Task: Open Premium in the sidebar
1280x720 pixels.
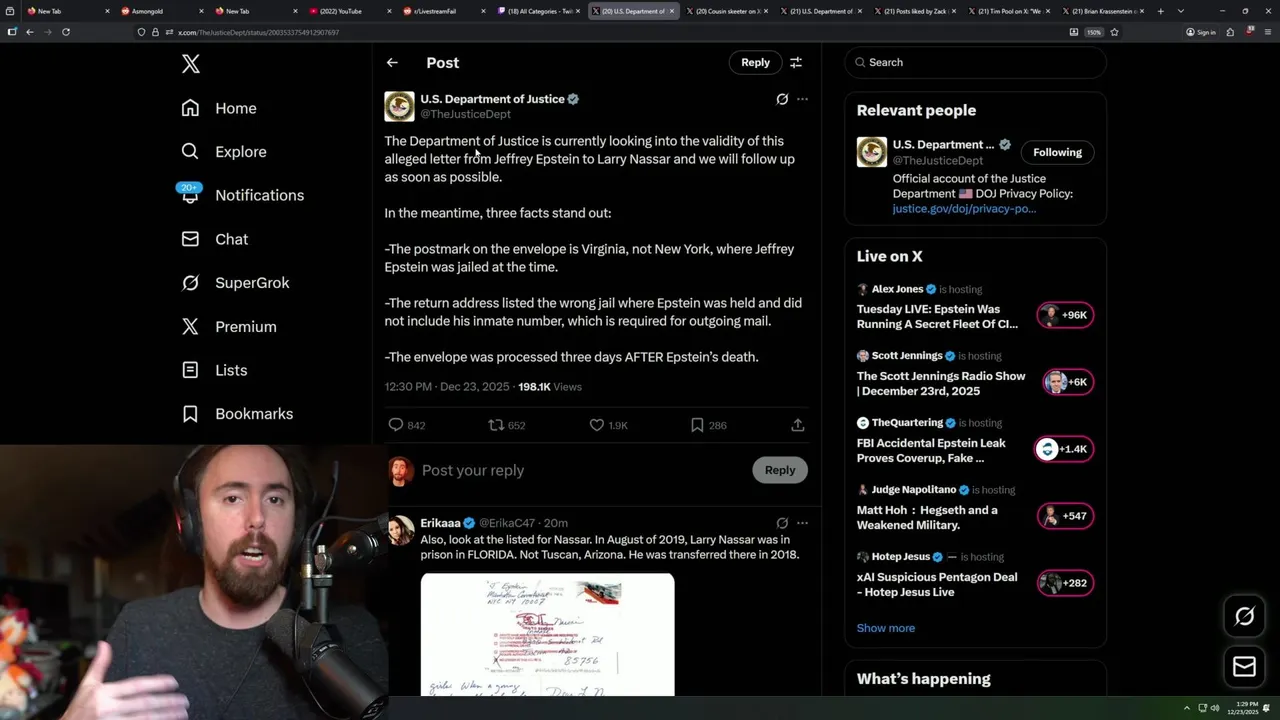Action: [x=229, y=327]
